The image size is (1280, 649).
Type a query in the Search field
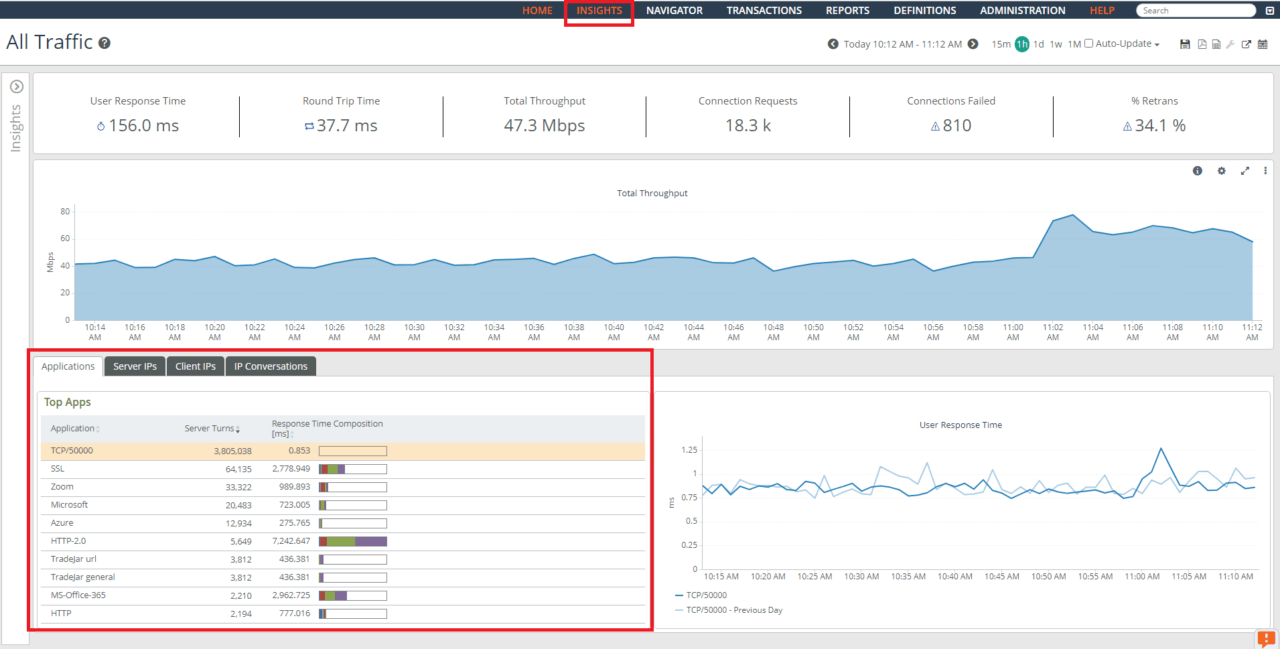click(x=1196, y=10)
